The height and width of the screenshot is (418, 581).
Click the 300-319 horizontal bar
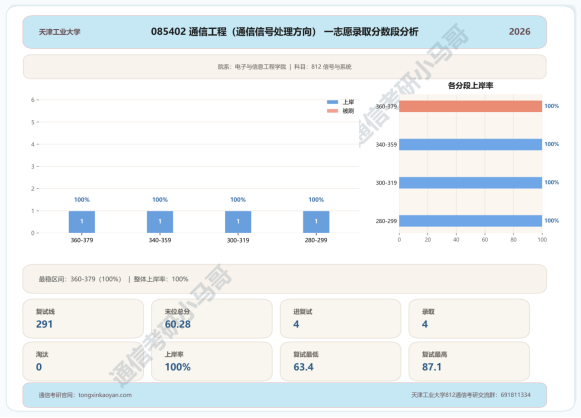471,183
